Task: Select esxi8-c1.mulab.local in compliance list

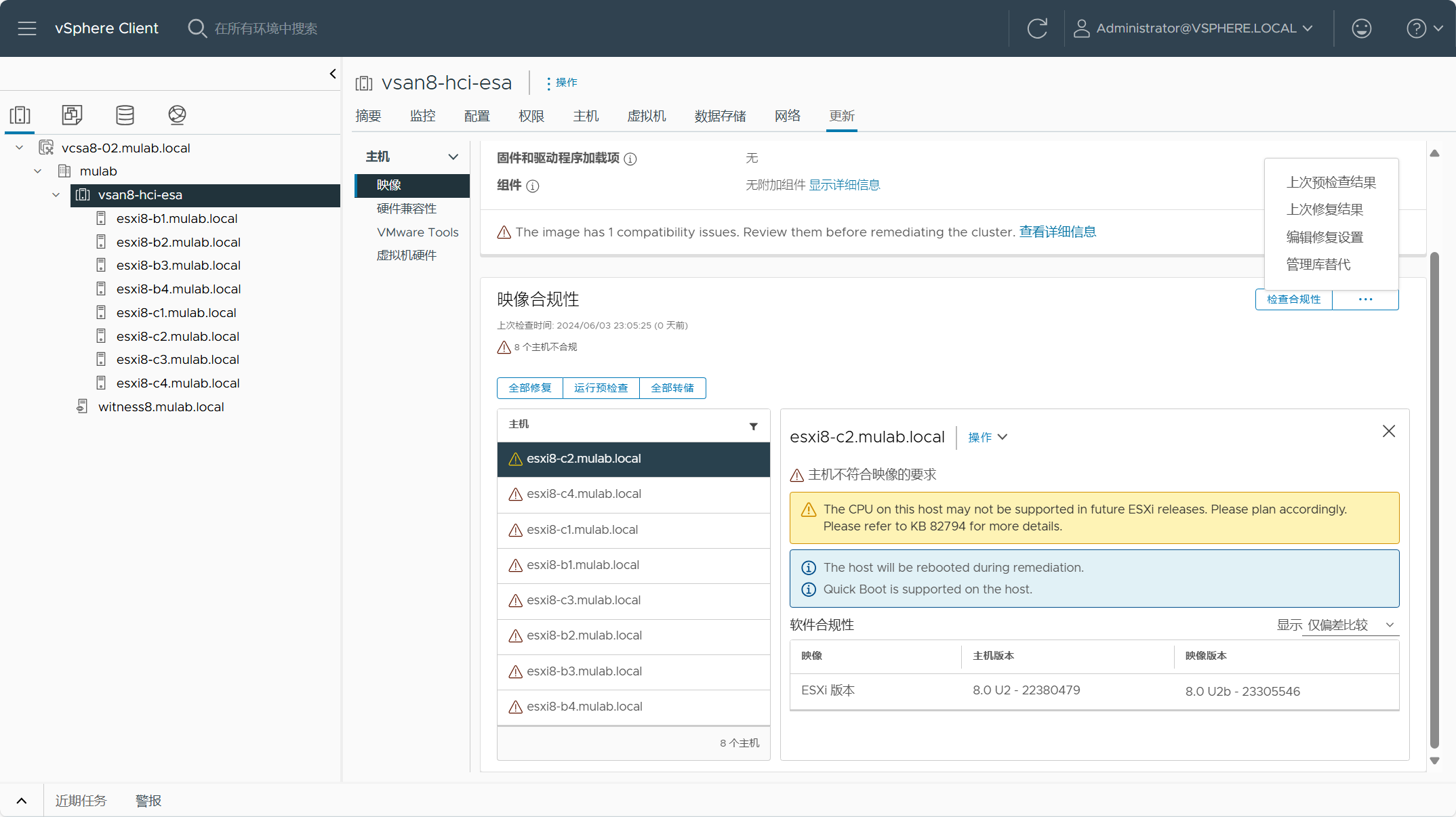Action: pyautogui.click(x=633, y=530)
